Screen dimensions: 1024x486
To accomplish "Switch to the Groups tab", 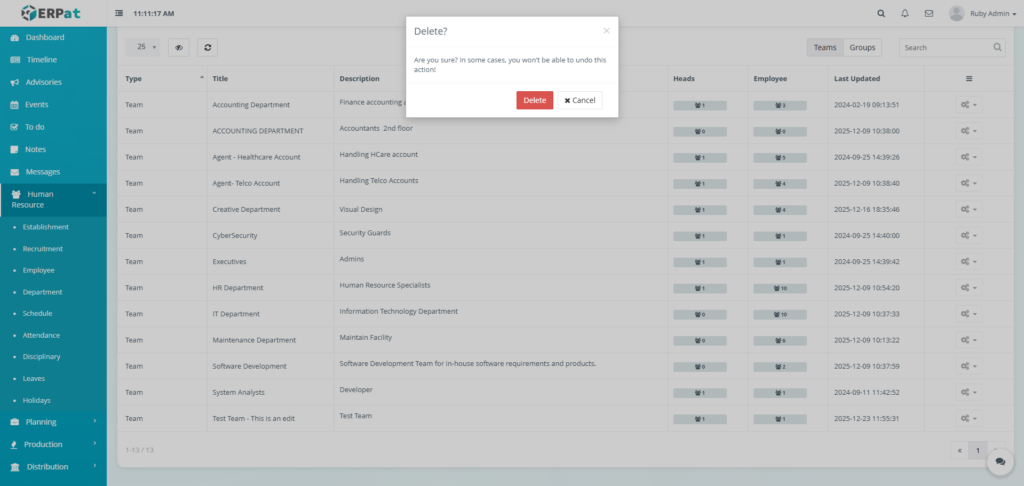I will (862, 47).
